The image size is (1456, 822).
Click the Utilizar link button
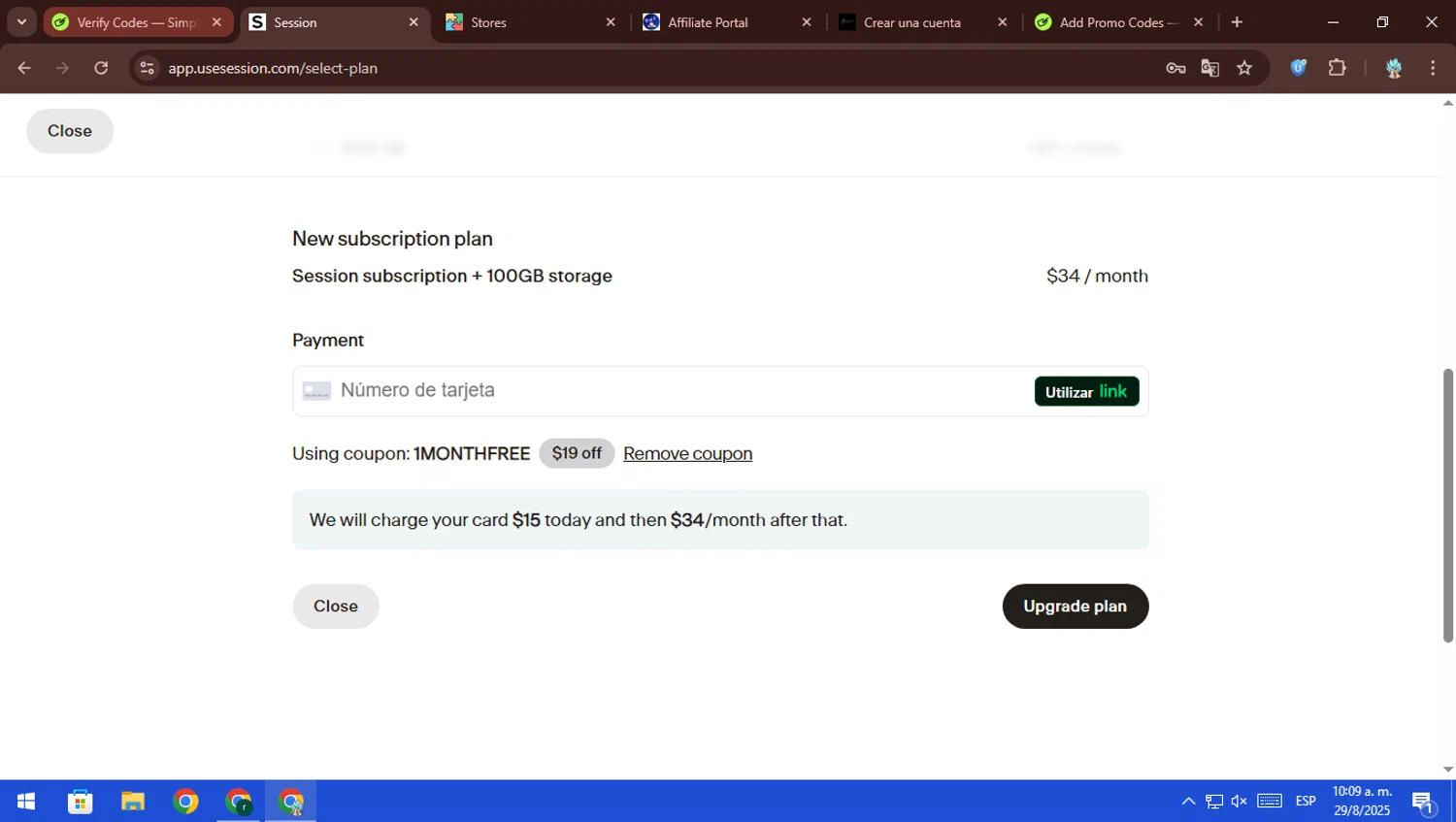(1086, 391)
